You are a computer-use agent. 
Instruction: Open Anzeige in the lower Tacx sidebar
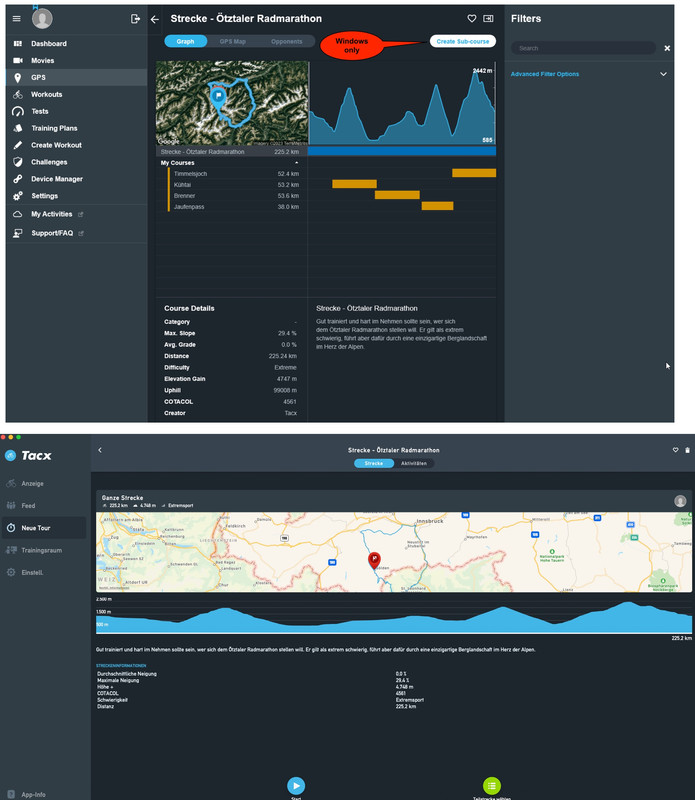click(43, 483)
